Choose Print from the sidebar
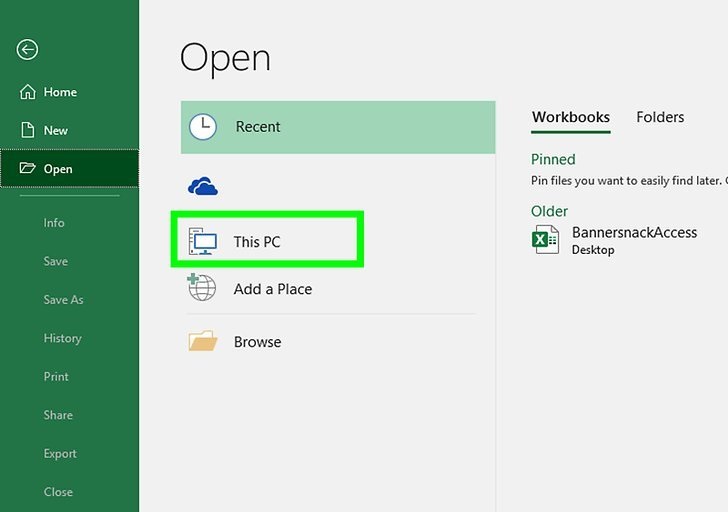The width and height of the screenshot is (728, 512). (x=56, y=377)
